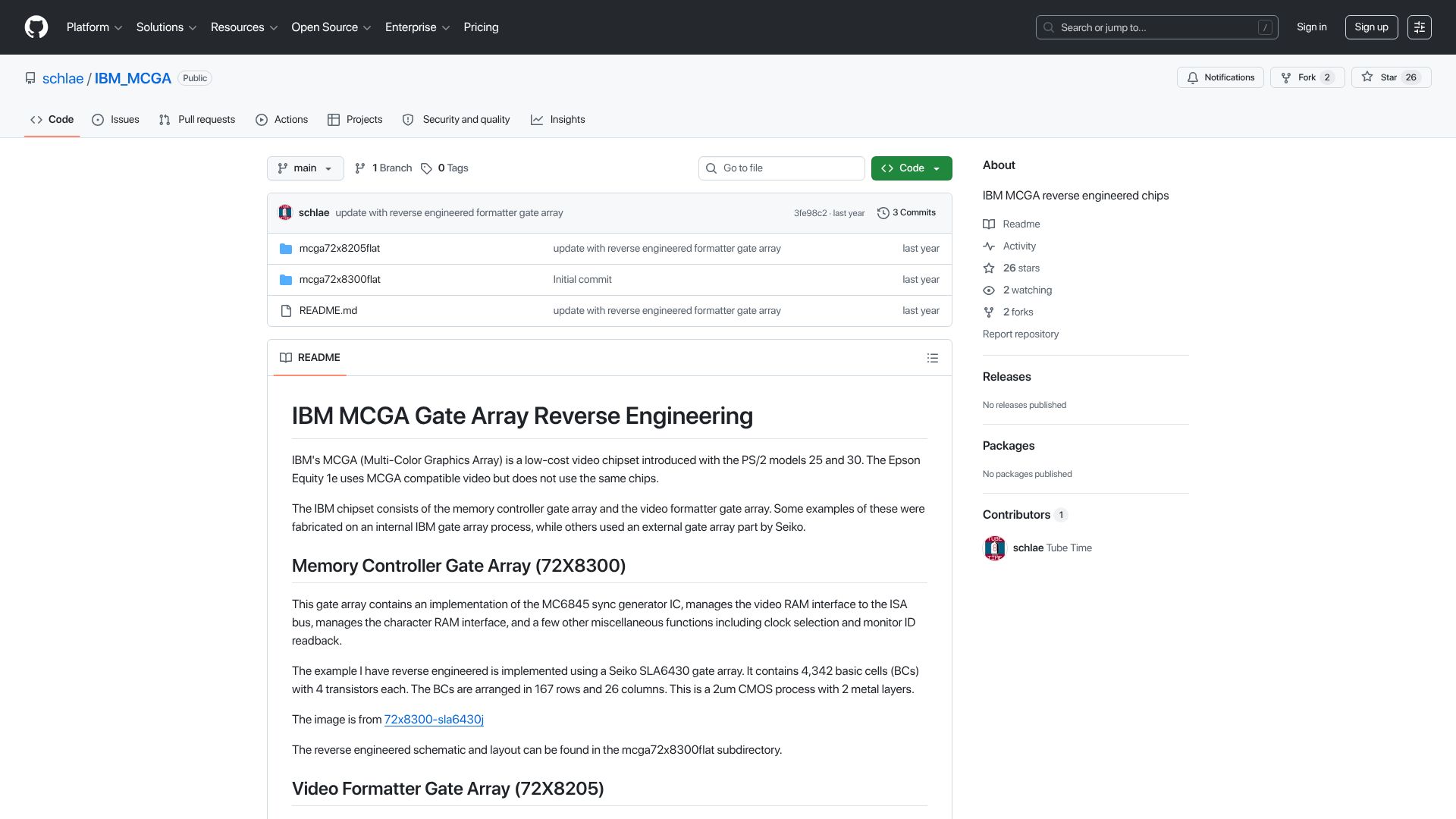Click the mcga72x8205flat folder icon
Screen dimensions: 1456x819
click(x=286, y=249)
